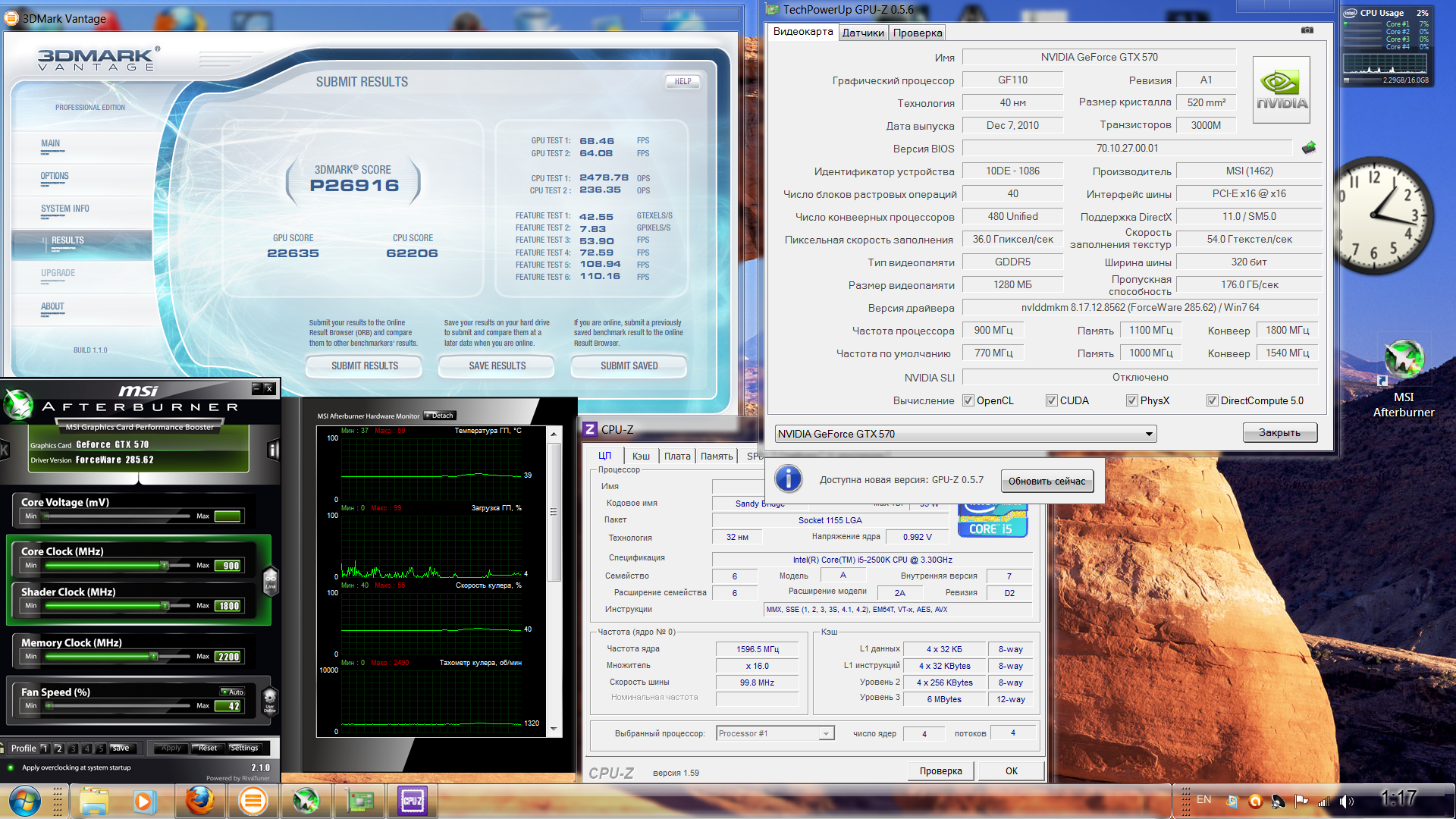Click the Afterburner Settings button
1456x819 pixels.
[x=244, y=748]
